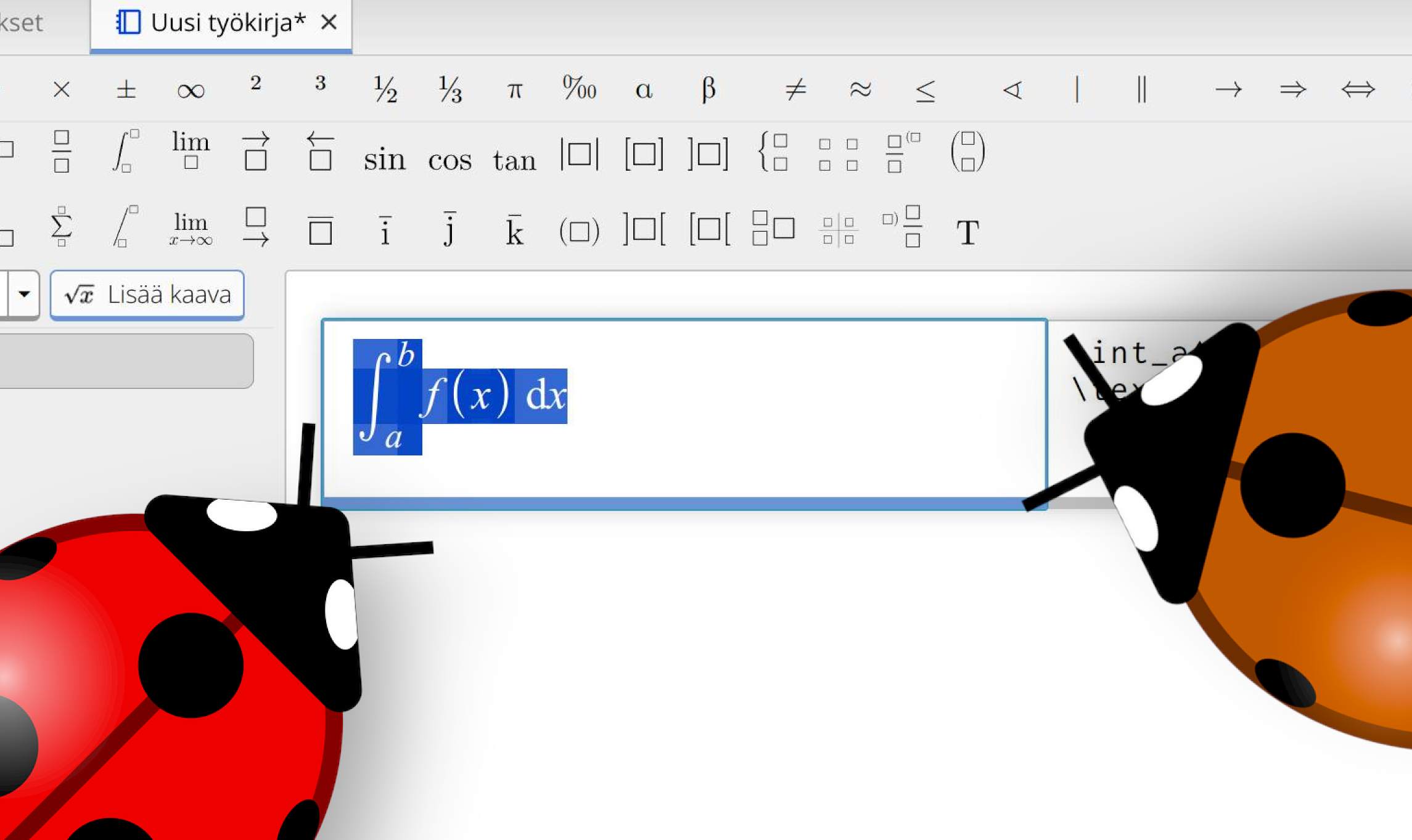The width and height of the screenshot is (1412, 840).
Task: Insert the infinity symbol
Action: 191,91
